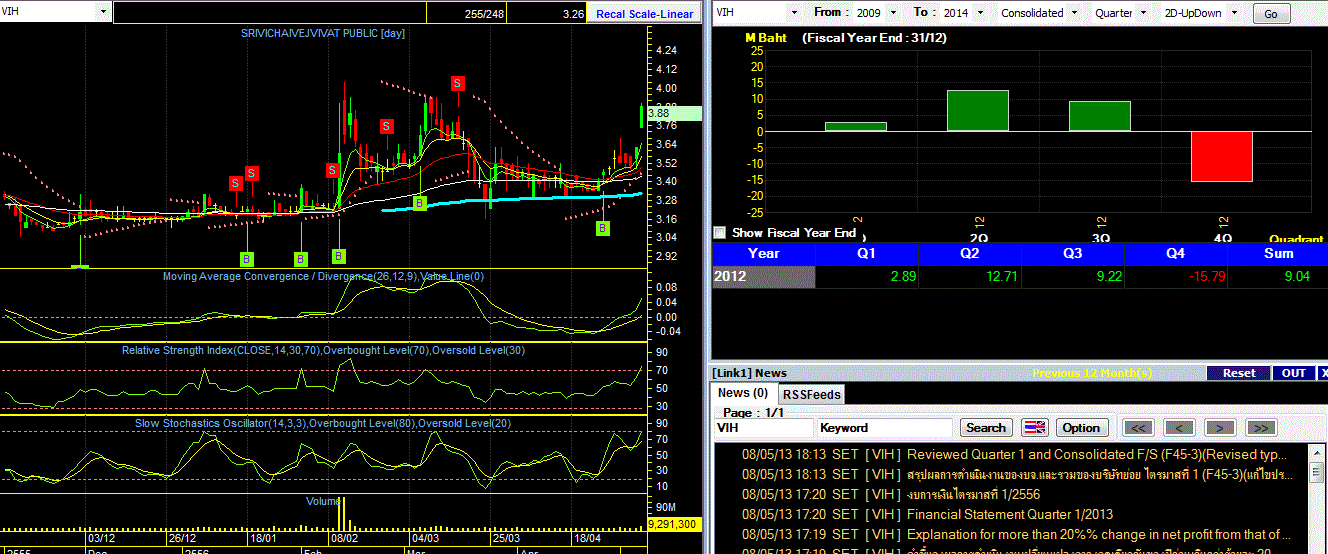The width and height of the screenshot is (1328, 554).
Task: Click the 3.88 current price label
Action: coord(672,113)
